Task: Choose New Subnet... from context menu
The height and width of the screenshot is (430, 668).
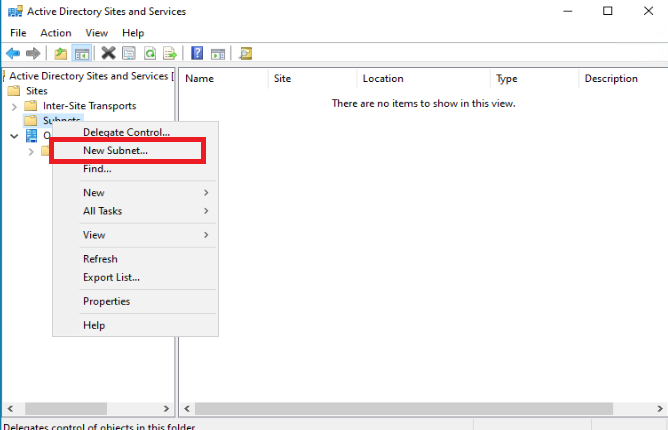Action: (115, 150)
